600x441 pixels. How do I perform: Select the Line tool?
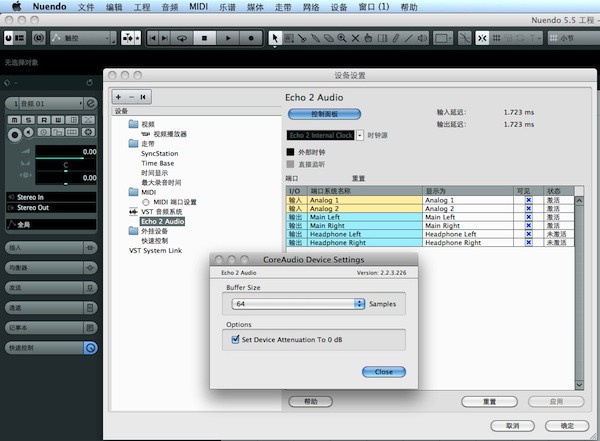click(x=409, y=38)
